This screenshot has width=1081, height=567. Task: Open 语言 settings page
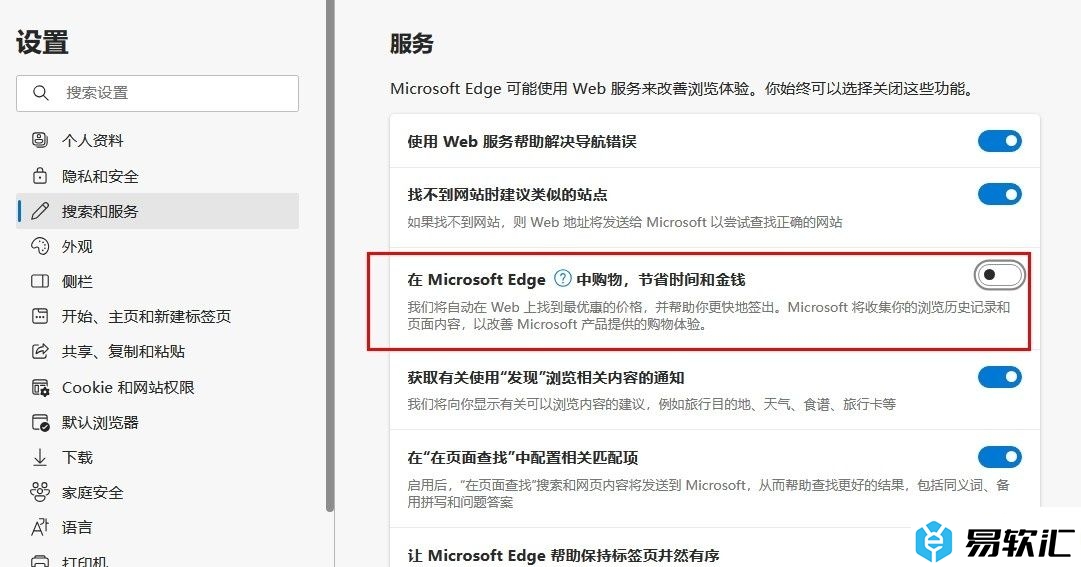(158, 528)
